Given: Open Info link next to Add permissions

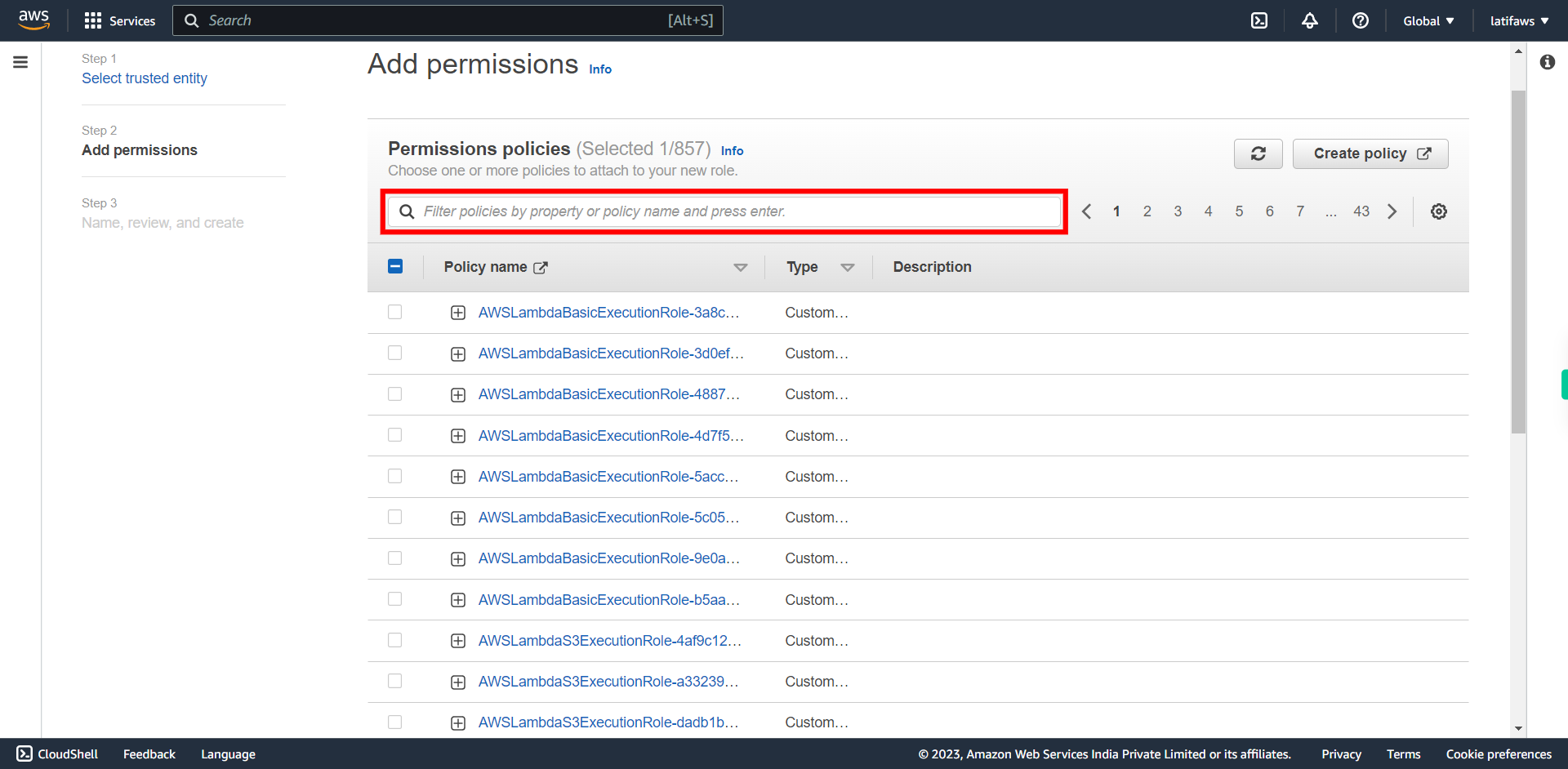Looking at the screenshot, I should coord(600,69).
